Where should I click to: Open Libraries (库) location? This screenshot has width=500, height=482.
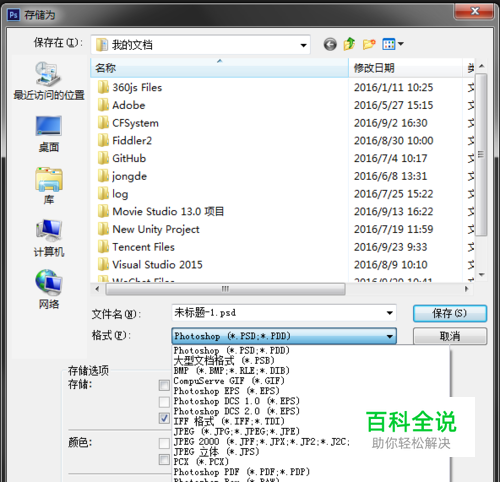point(49,186)
